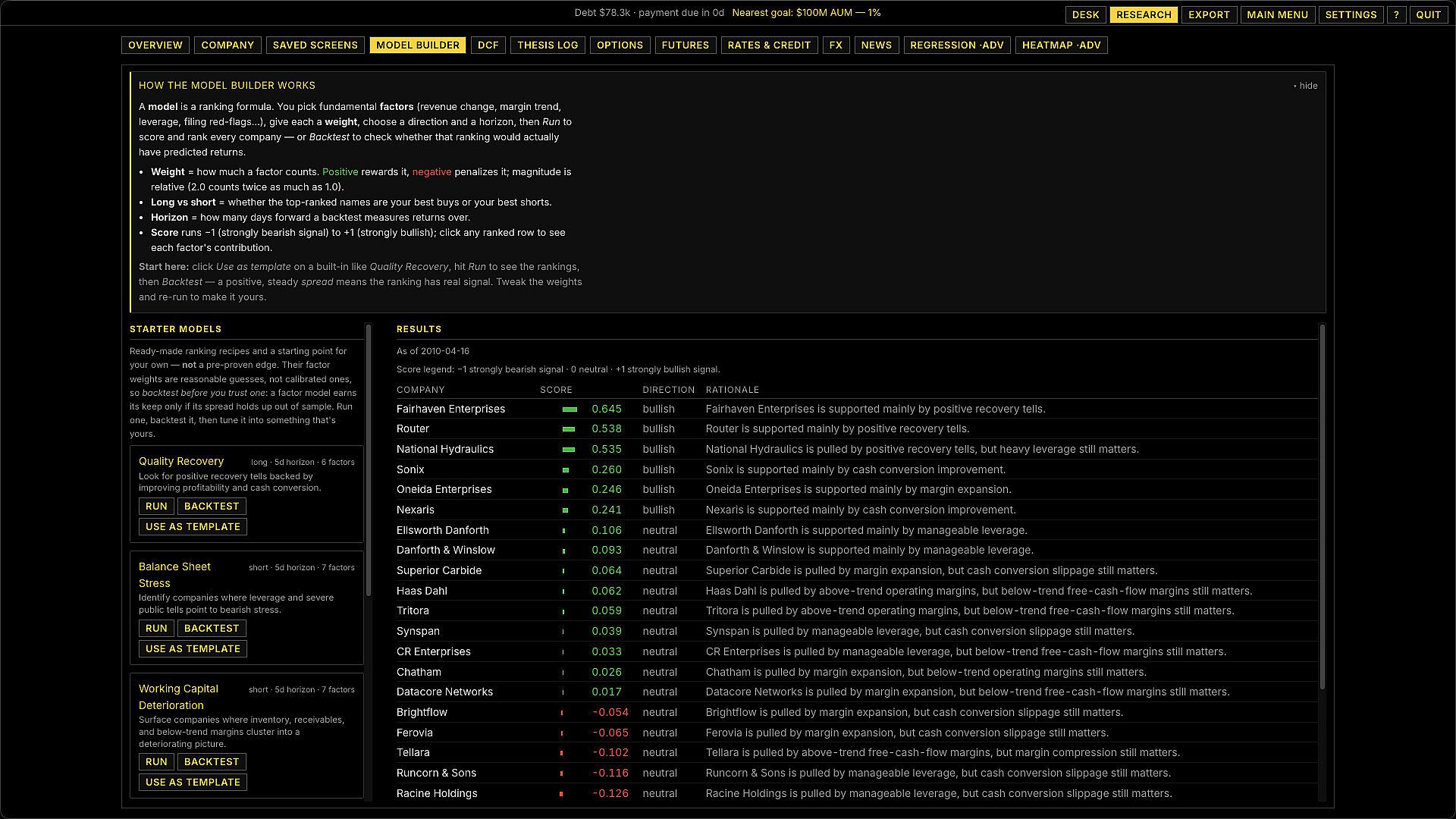Go to MAIN MENU

(1277, 14)
